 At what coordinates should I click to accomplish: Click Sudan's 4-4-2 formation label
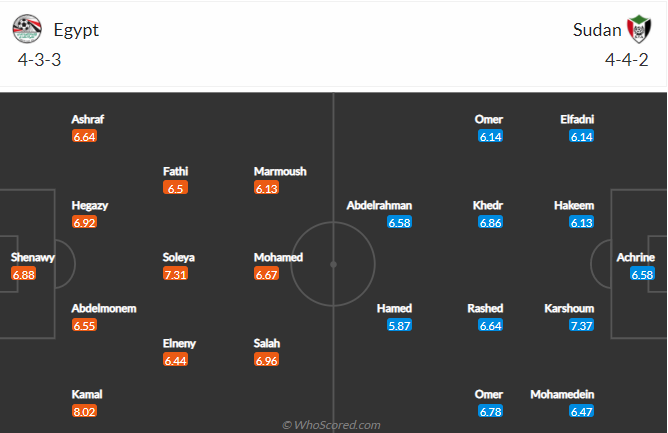click(x=627, y=60)
